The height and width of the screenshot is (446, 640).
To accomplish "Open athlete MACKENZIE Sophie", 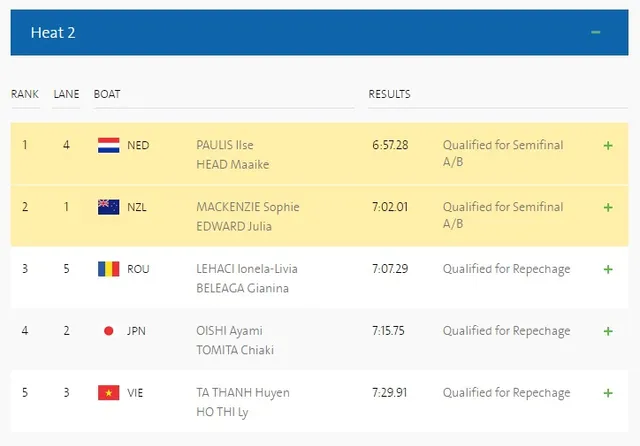I will click(248, 207).
